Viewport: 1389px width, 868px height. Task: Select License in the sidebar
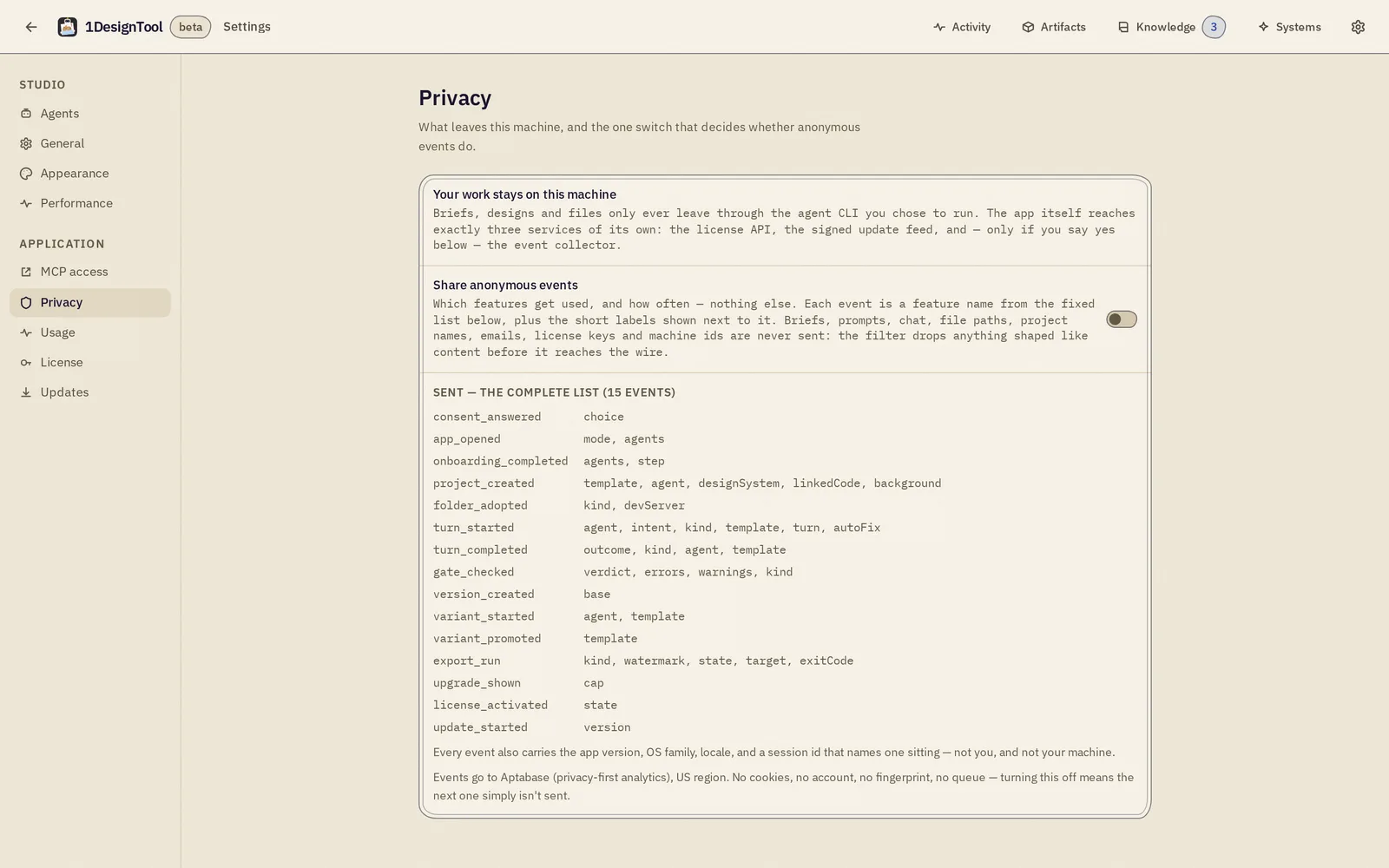pos(90,363)
